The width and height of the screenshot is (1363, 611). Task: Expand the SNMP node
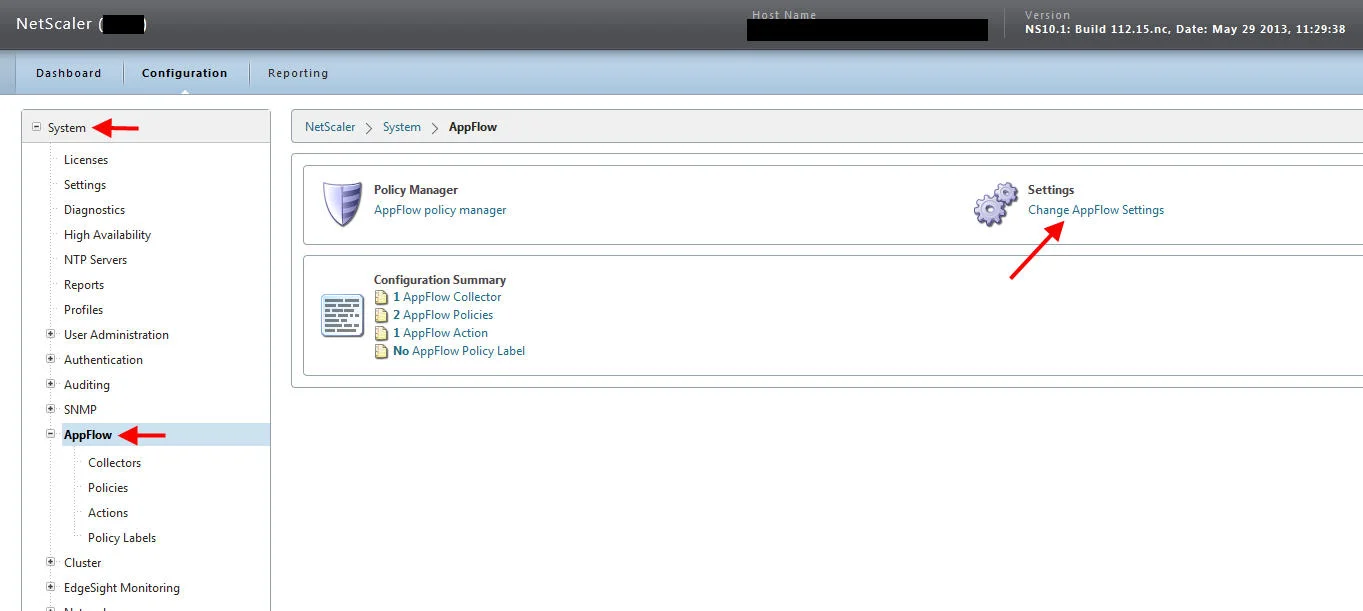(x=51, y=409)
